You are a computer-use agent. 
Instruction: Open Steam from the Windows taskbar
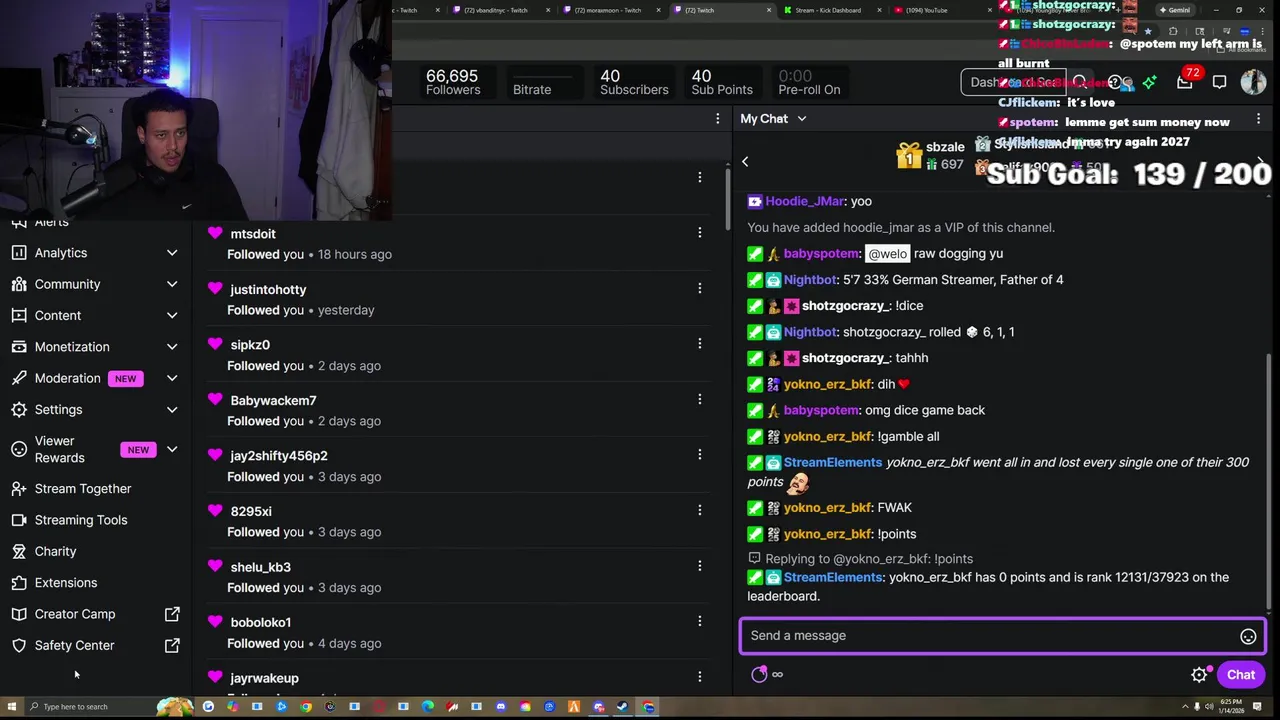pyautogui.click(x=623, y=707)
